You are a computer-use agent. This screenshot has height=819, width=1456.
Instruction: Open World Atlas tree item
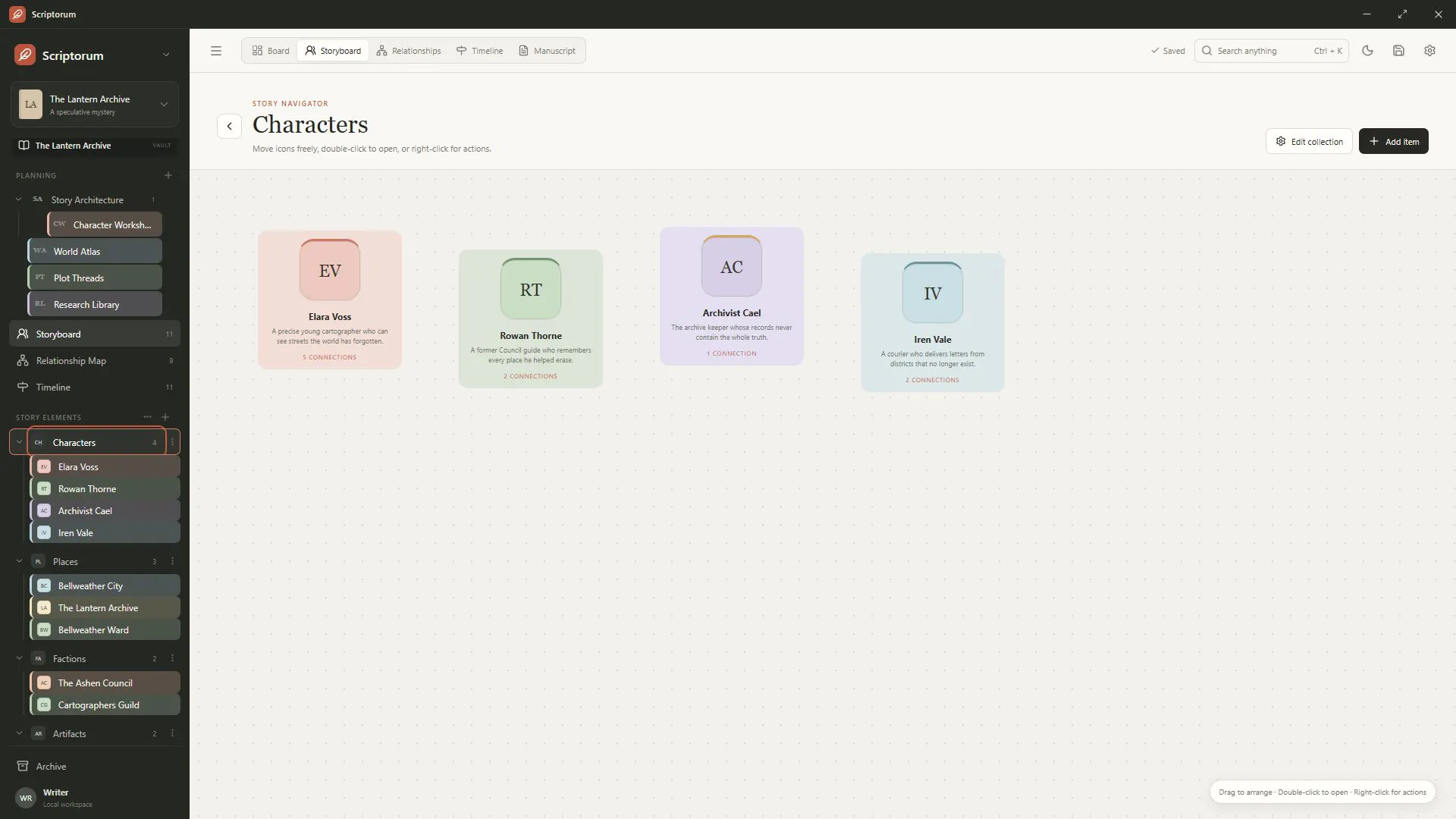point(95,251)
